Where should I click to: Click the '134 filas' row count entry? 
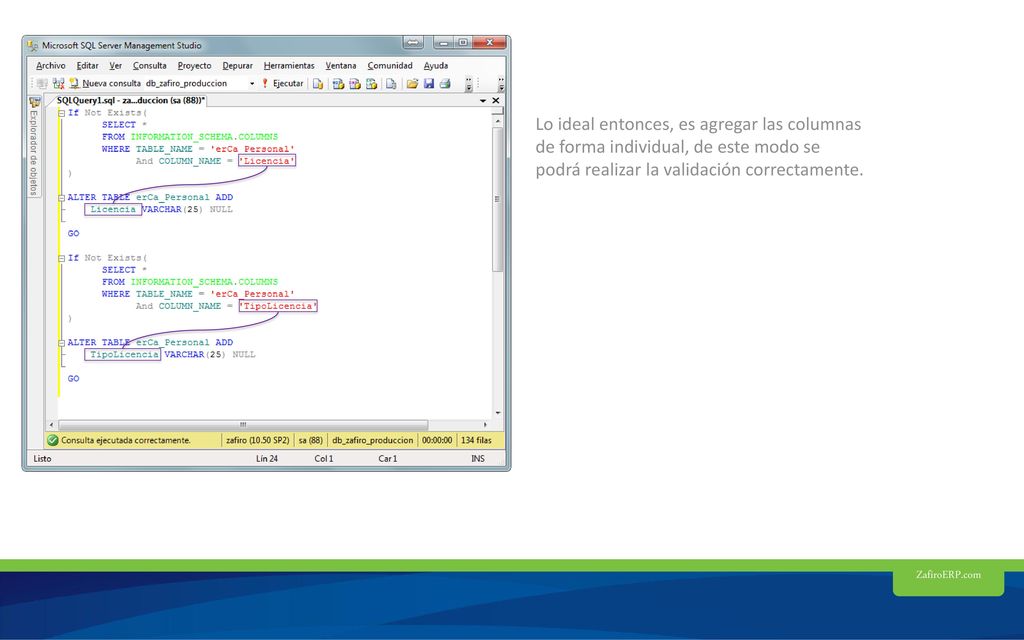pyautogui.click(x=477, y=441)
